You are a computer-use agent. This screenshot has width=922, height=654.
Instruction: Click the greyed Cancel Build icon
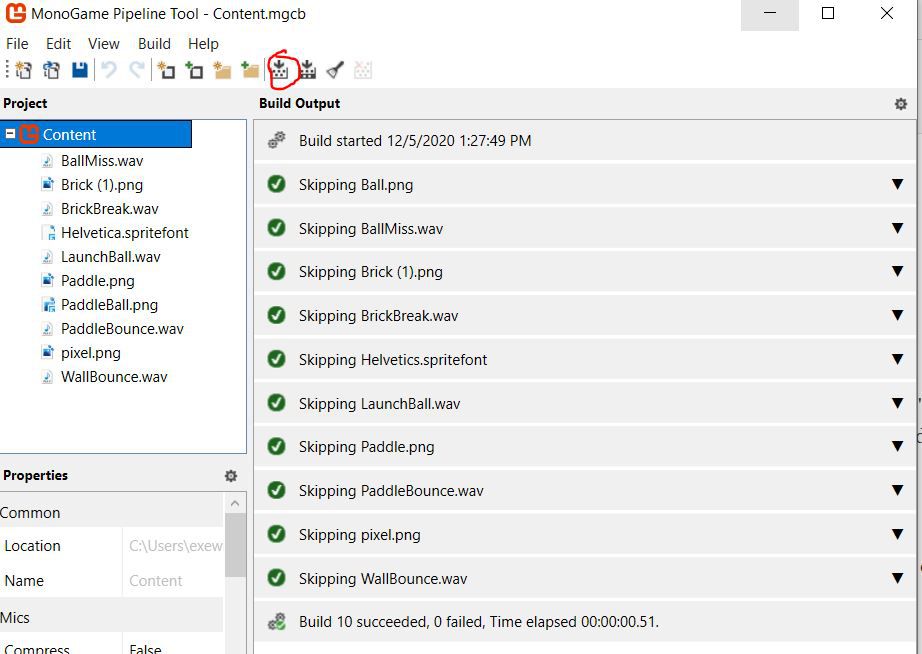363,70
